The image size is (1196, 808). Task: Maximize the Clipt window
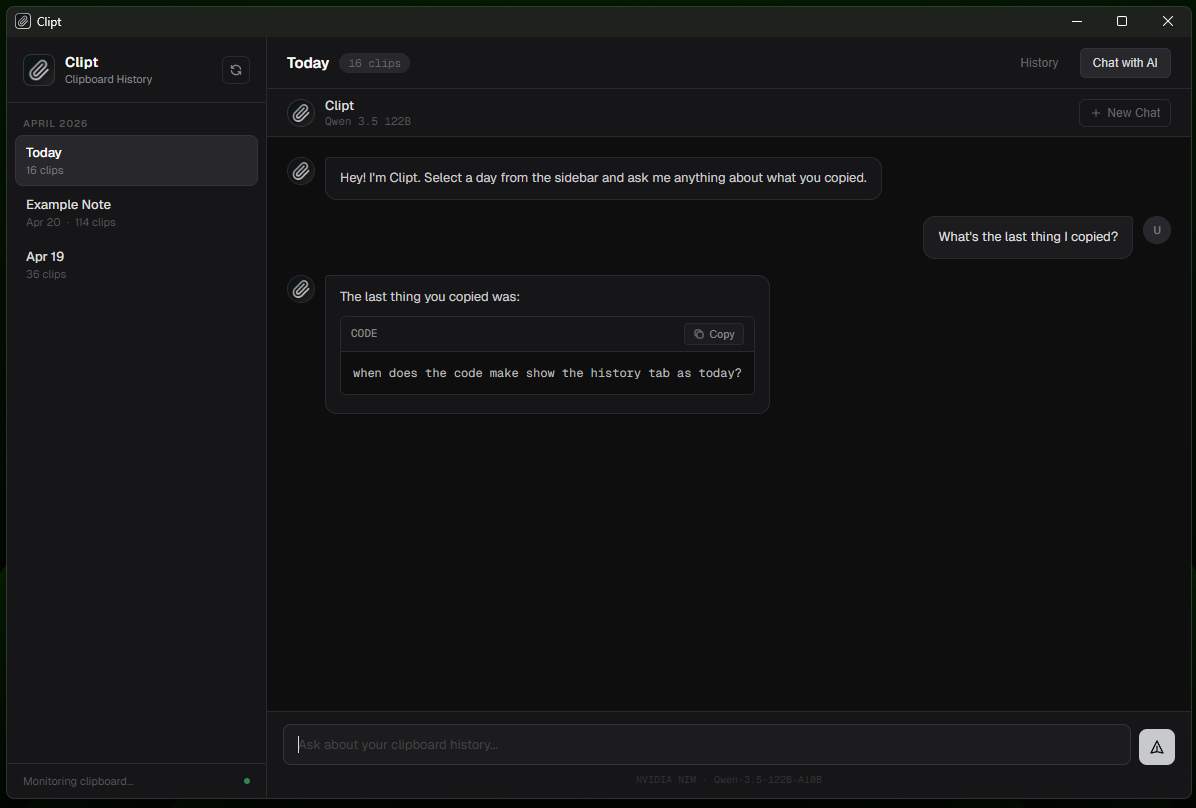1121,21
